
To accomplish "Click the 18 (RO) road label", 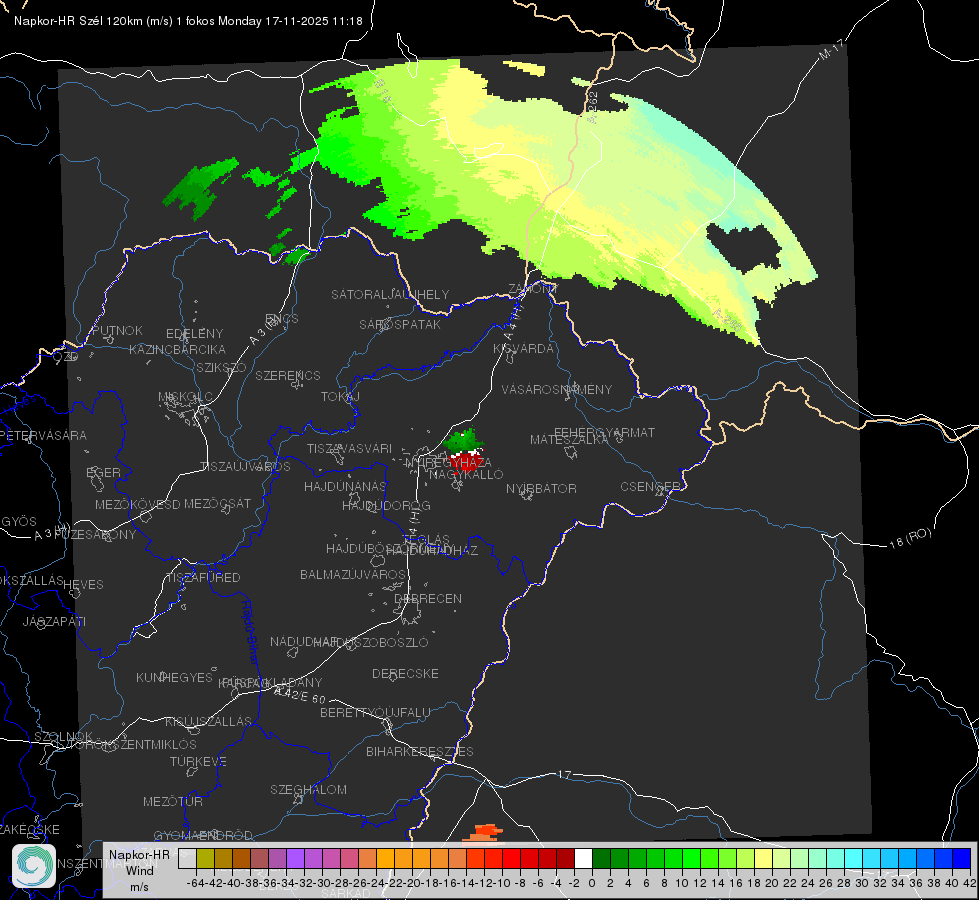I will 910,538.
